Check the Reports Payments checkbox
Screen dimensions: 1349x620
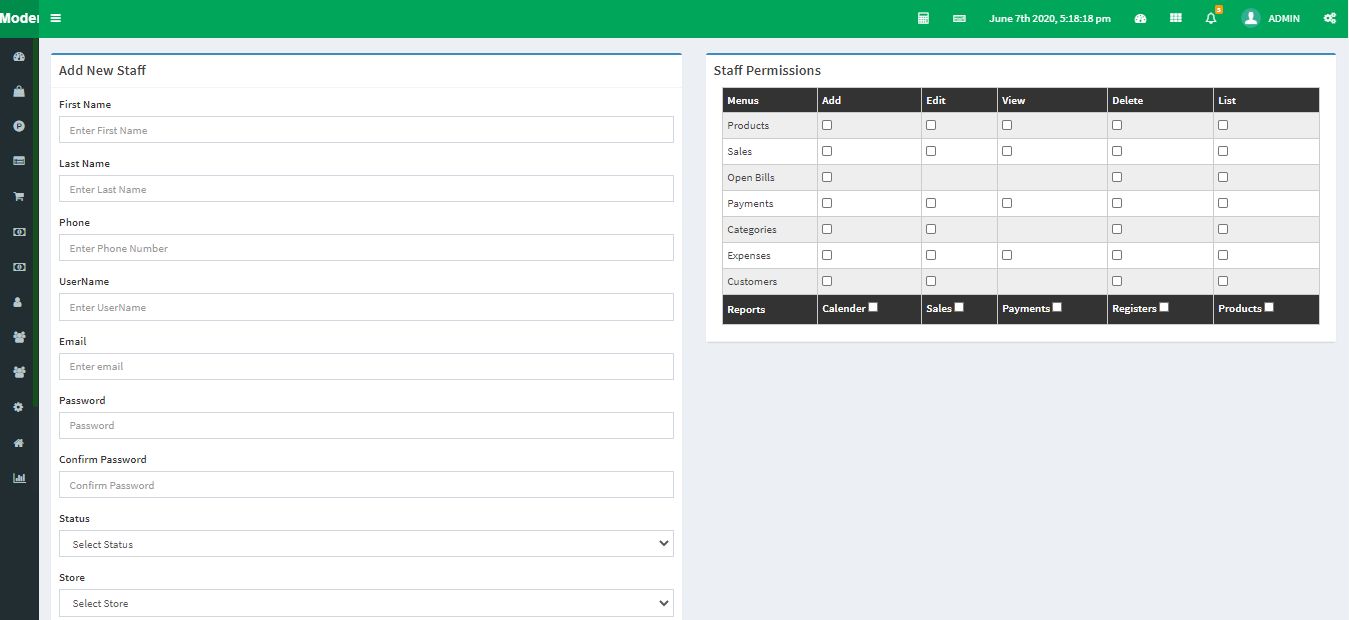[1057, 307]
